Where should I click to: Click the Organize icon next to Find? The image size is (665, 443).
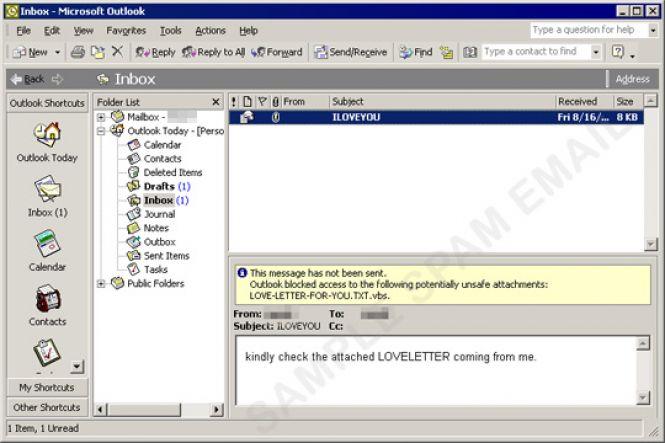pos(446,52)
